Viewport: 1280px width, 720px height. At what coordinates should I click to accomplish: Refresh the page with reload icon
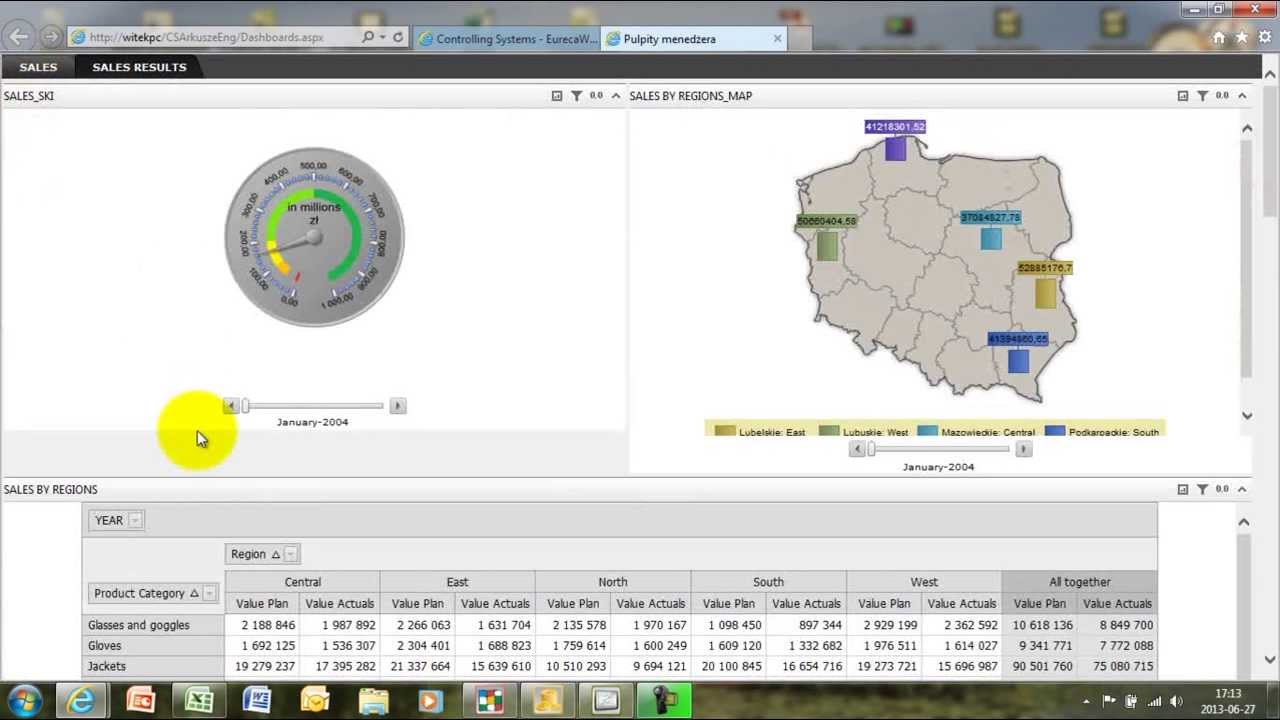[x=398, y=37]
